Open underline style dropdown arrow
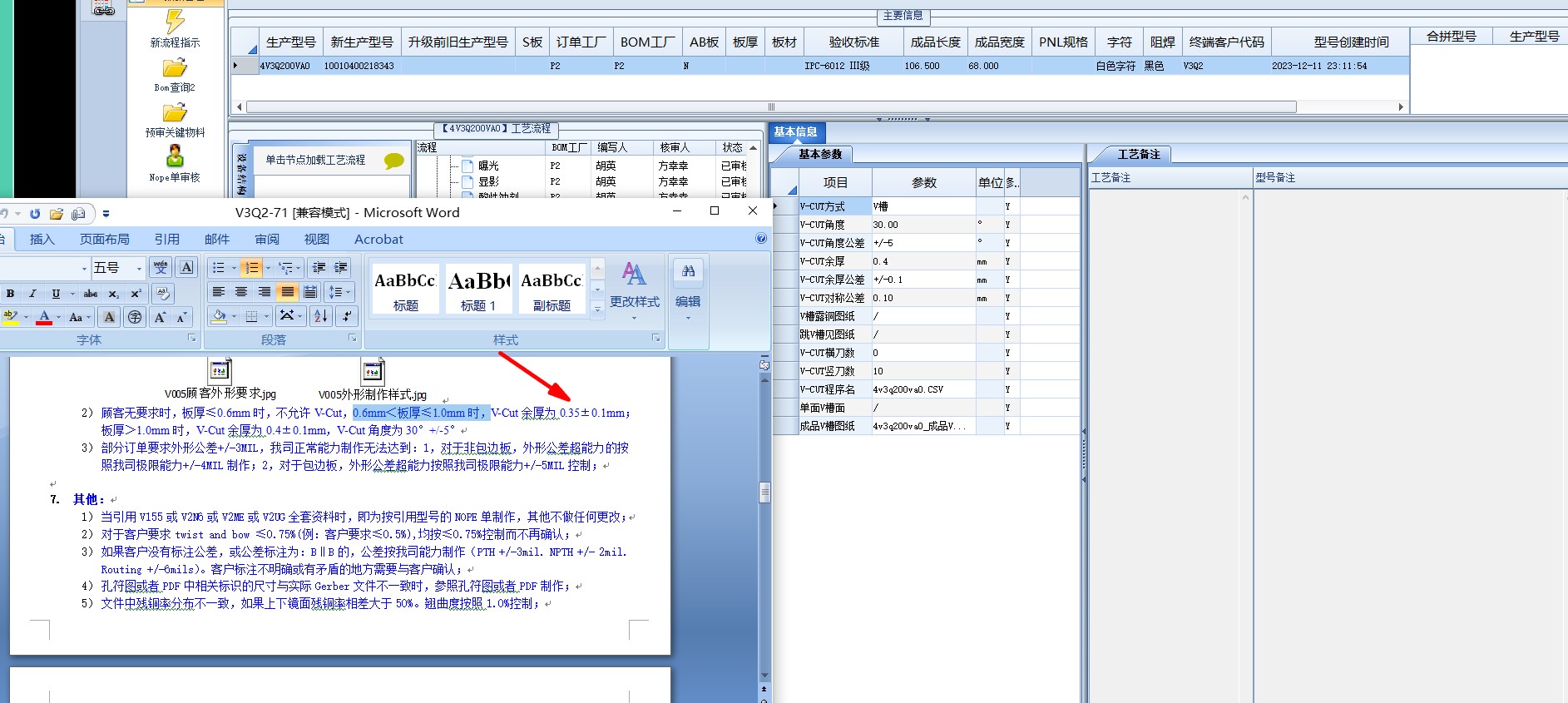The height and width of the screenshot is (703, 1568). coord(72,294)
